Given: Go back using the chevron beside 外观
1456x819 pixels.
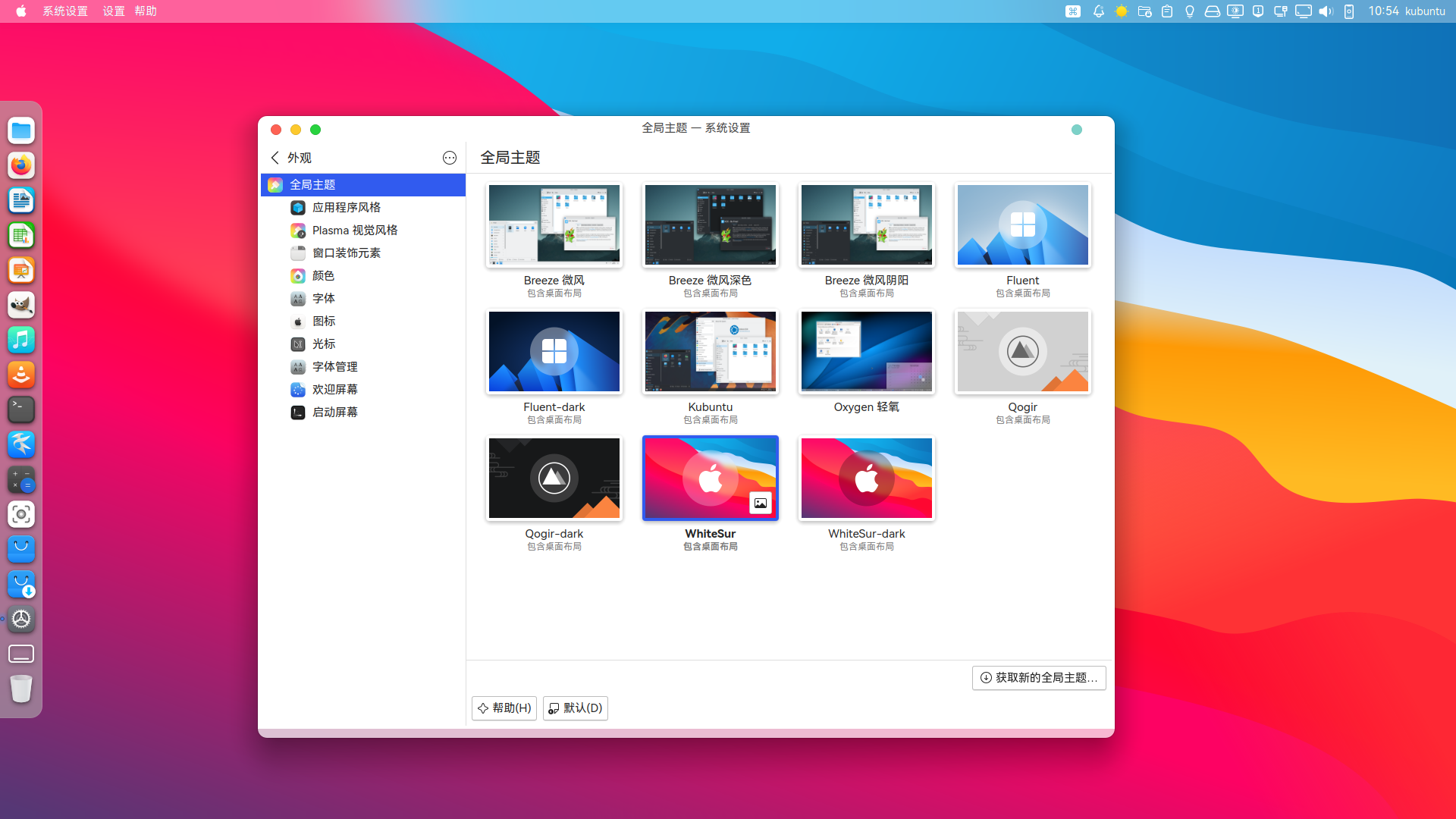Looking at the screenshot, I should point(275,158).
